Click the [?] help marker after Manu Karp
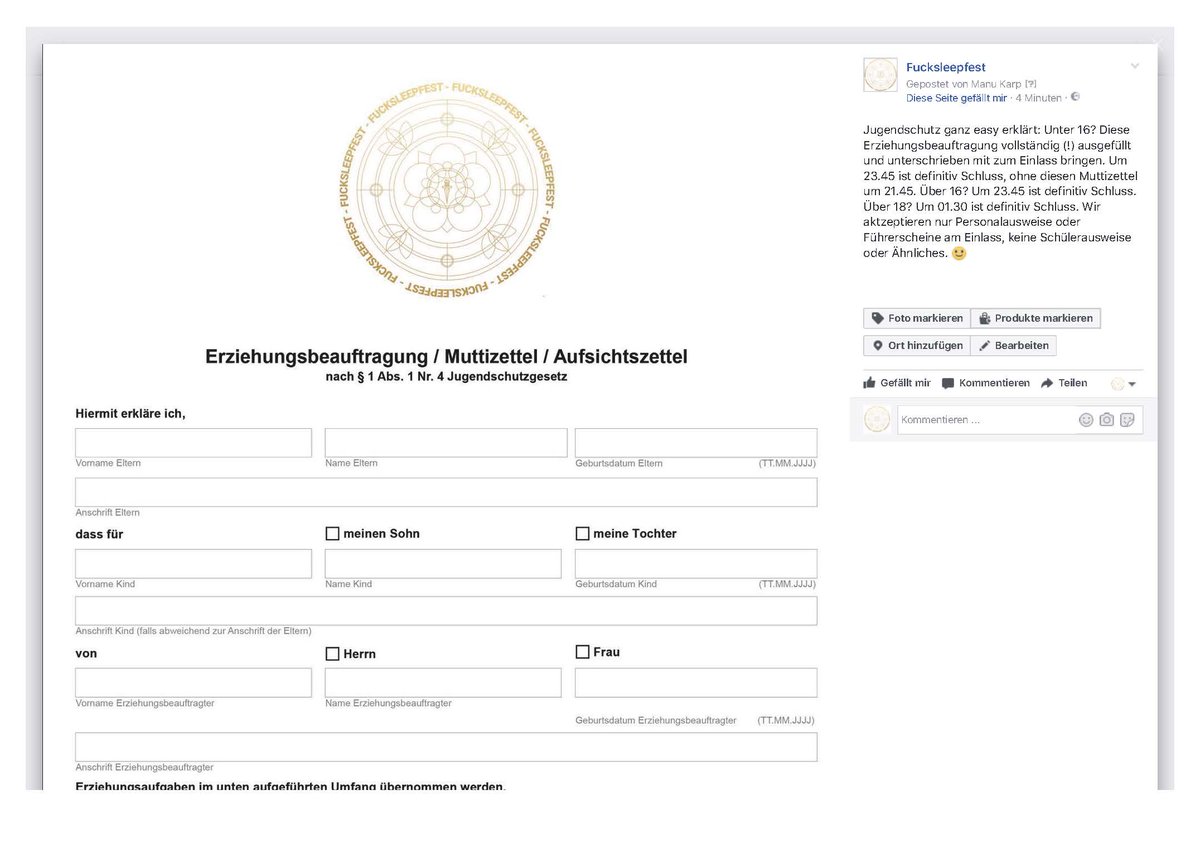Image resolution: width=1200 pixels, height=848 pixels. [1031, 84]
